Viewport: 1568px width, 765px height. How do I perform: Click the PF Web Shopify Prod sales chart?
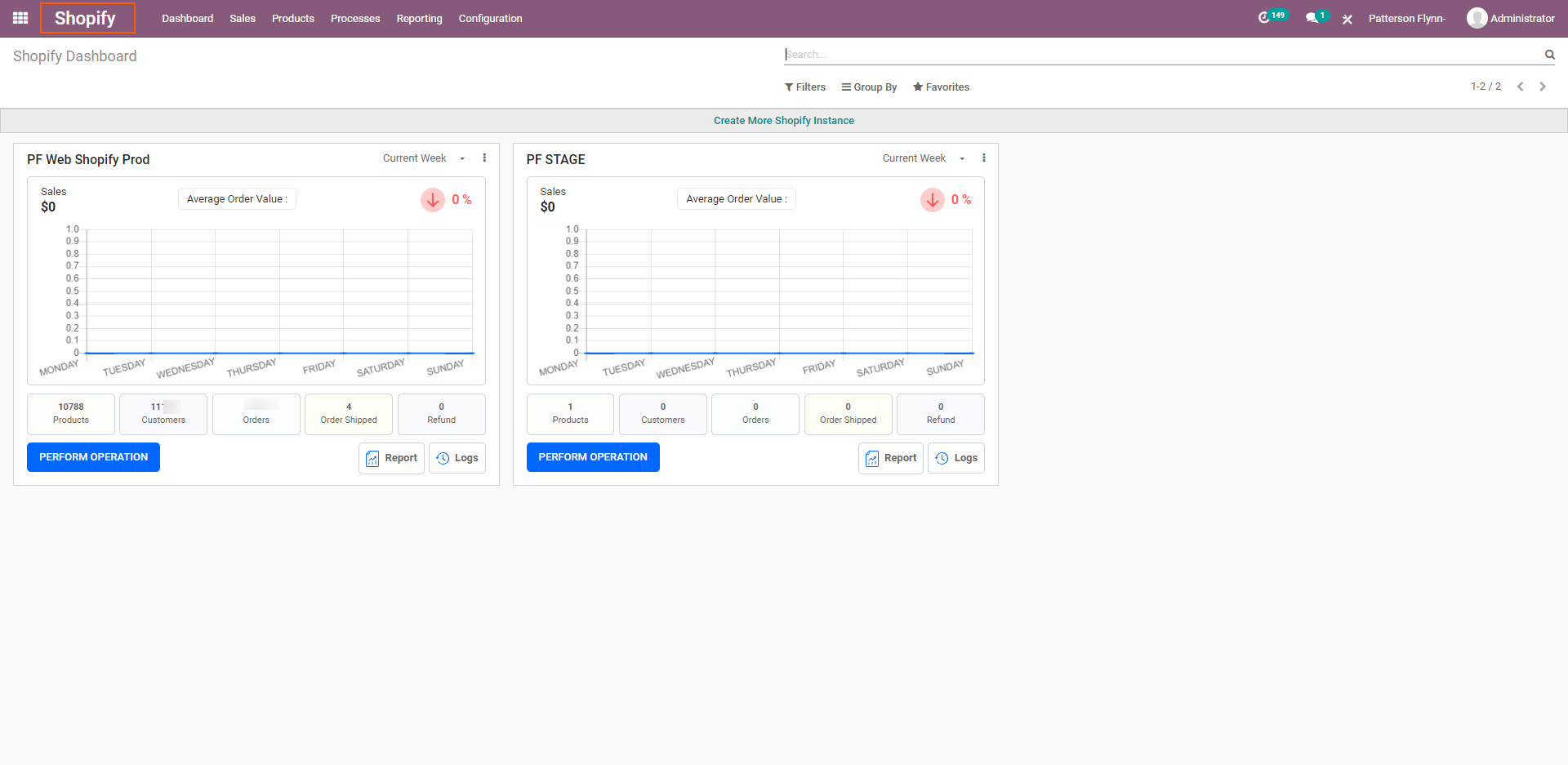[256, 300]
